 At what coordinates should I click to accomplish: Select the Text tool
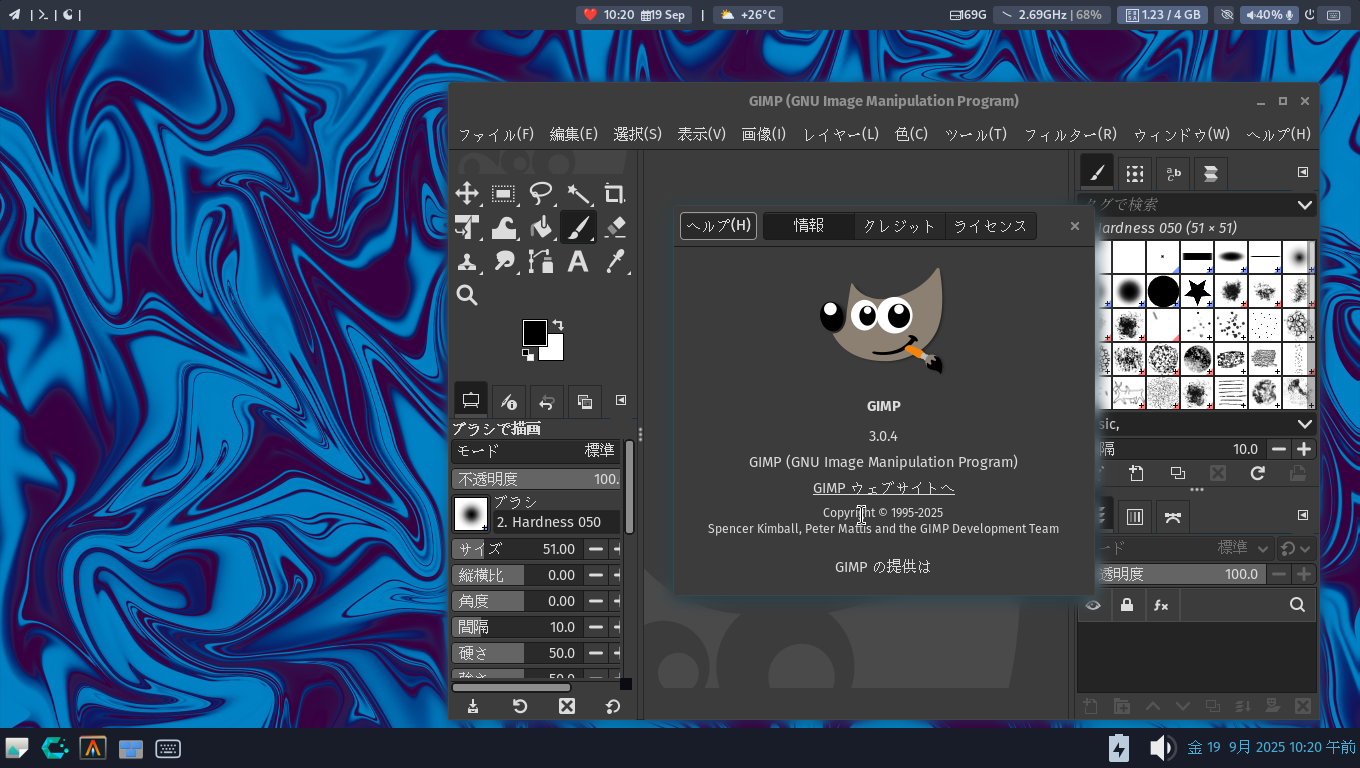578,262
